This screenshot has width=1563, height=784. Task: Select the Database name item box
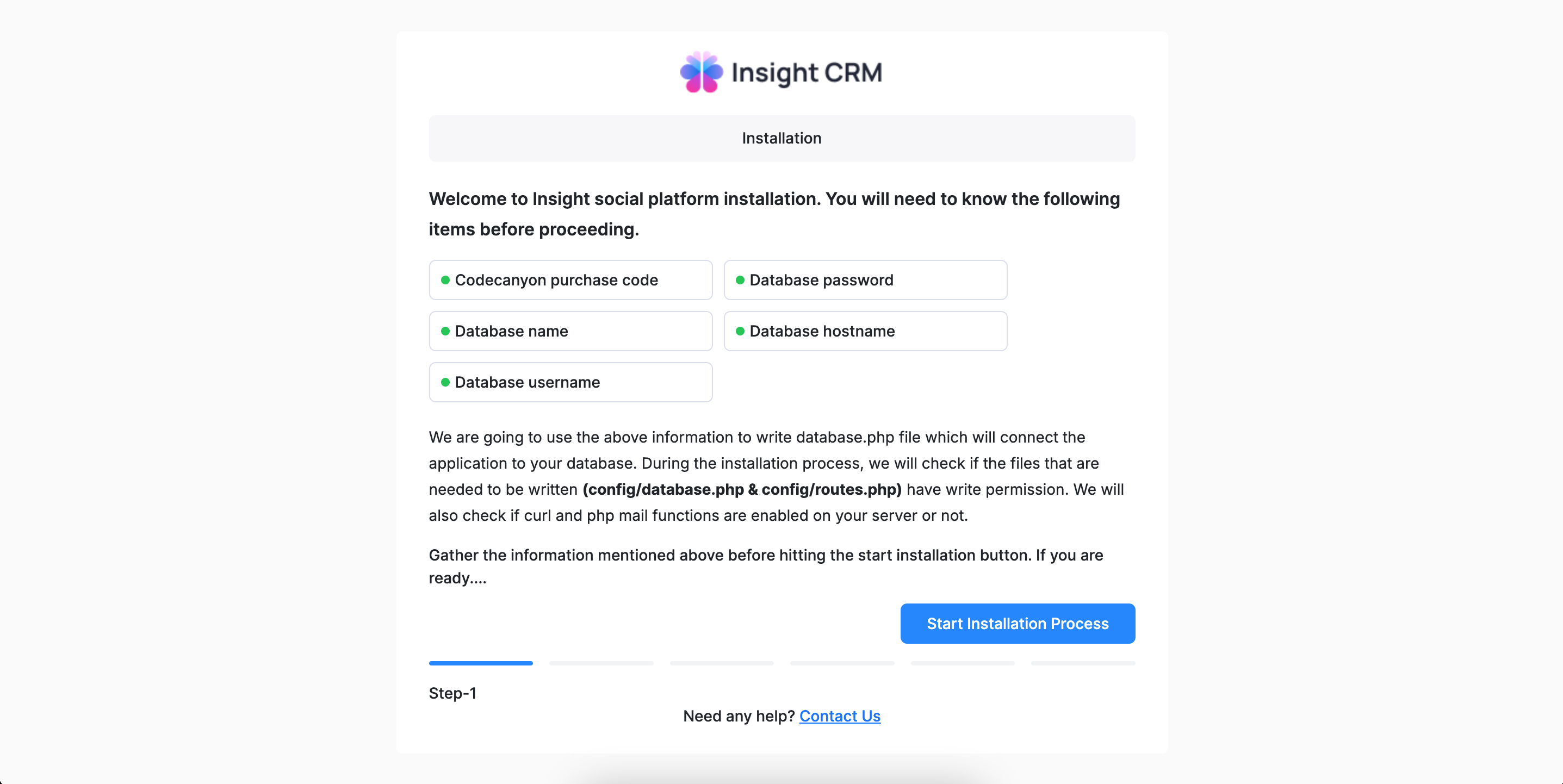point(570,331)
